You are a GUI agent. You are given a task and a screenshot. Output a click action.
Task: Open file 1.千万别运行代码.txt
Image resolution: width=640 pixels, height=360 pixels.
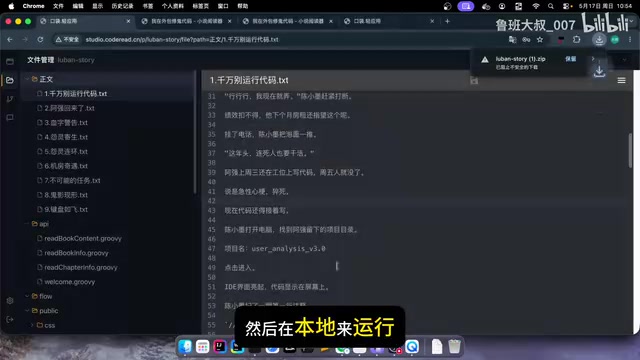pos(76,94)
